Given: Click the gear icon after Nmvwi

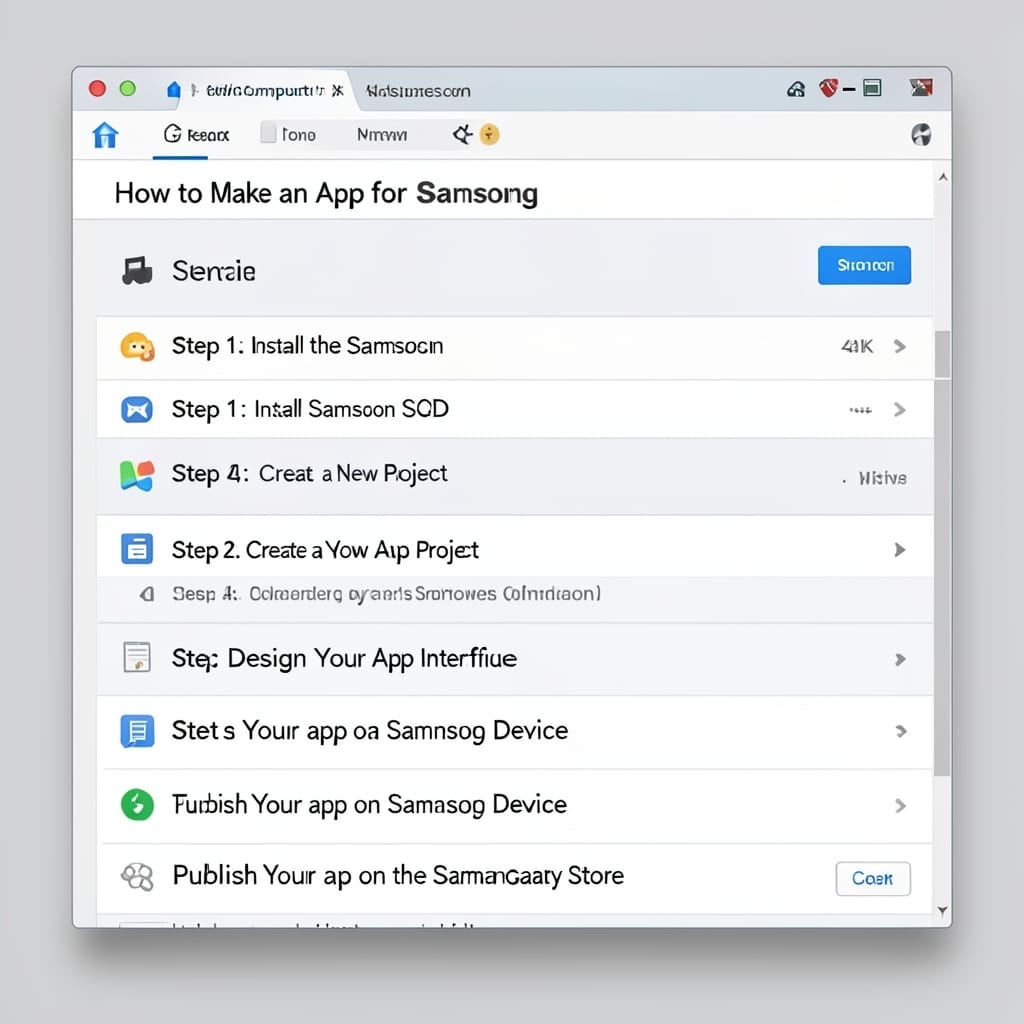Looking at the screenshot, I should (462, 135).
